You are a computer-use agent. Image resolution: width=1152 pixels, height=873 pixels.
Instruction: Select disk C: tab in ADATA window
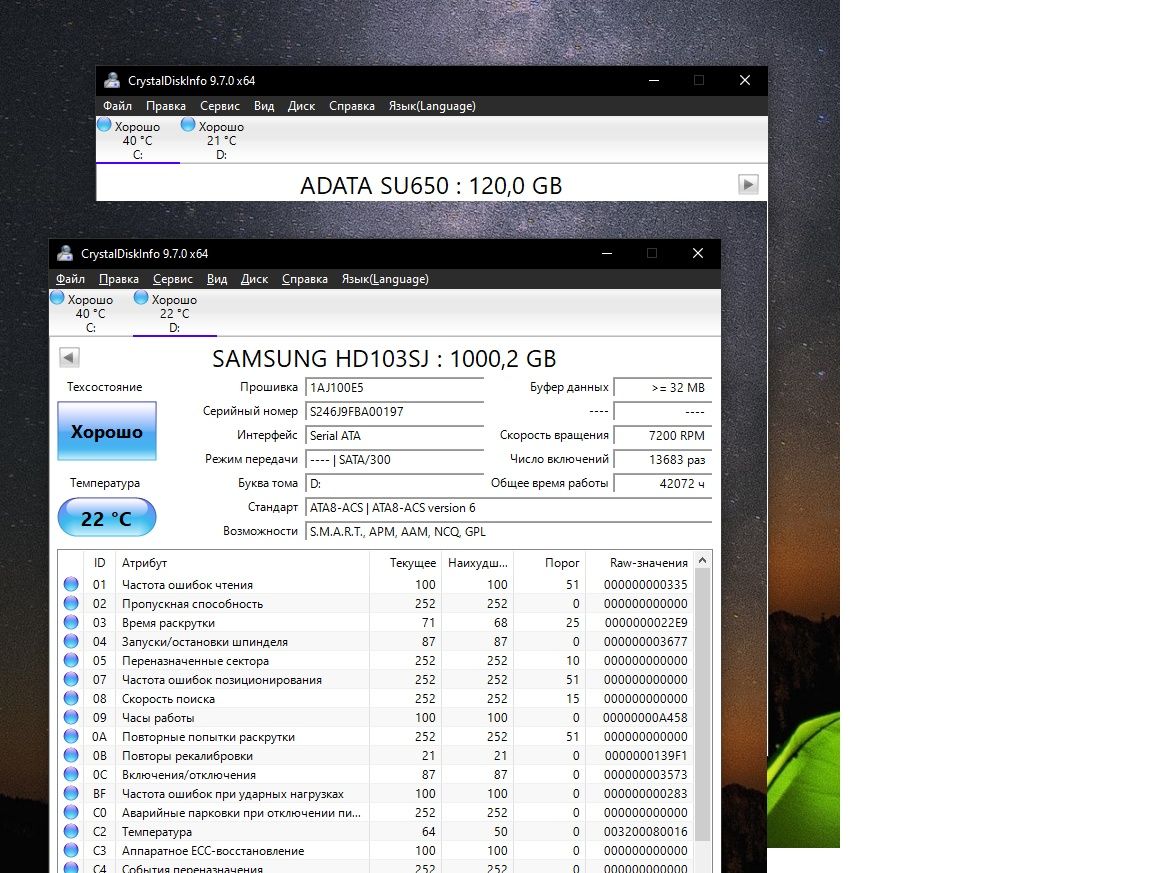coord(137,140)
